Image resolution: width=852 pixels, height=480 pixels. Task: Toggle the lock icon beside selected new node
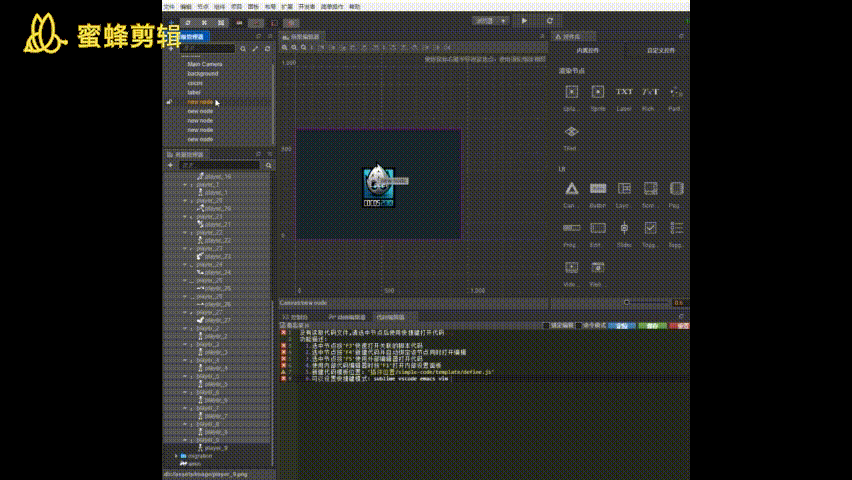click(169, 102)
